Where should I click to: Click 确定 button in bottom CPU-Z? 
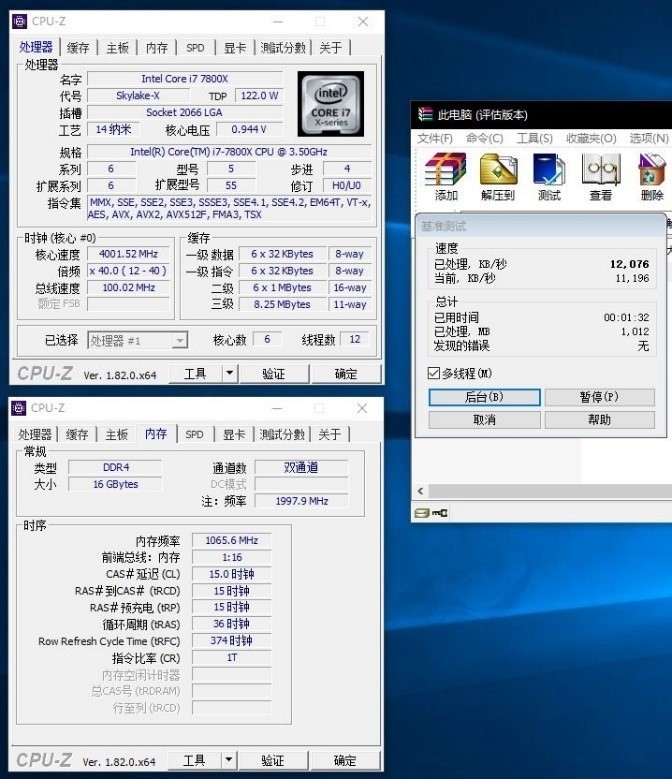[345, 760]
